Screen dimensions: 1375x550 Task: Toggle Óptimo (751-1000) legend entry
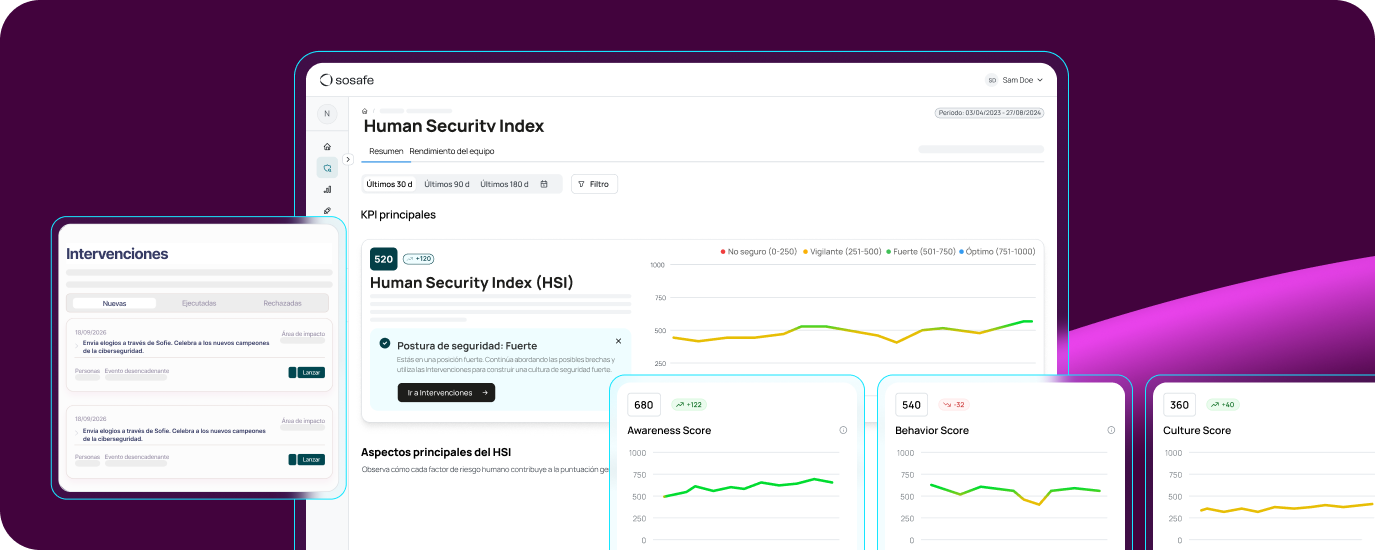[x=998, y=252]
